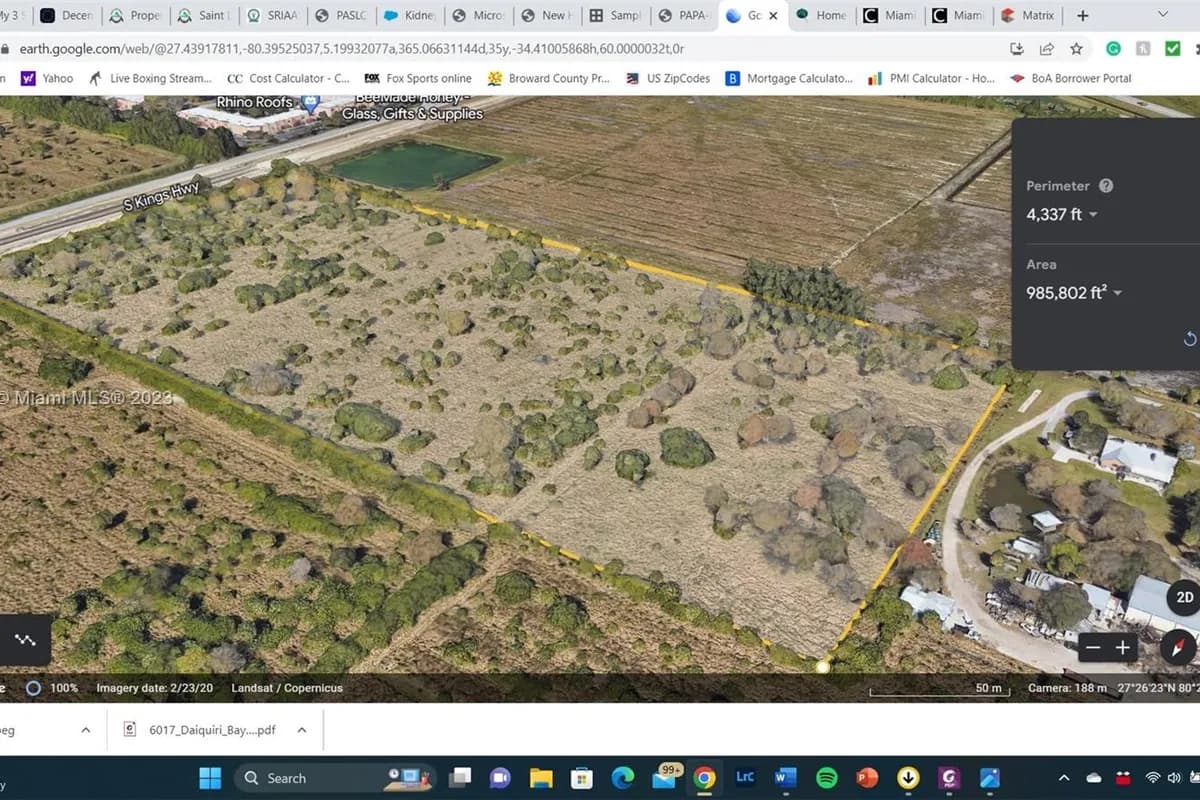
Task: Switch to the Matrix browser tab
Action: pos(1028,16)
